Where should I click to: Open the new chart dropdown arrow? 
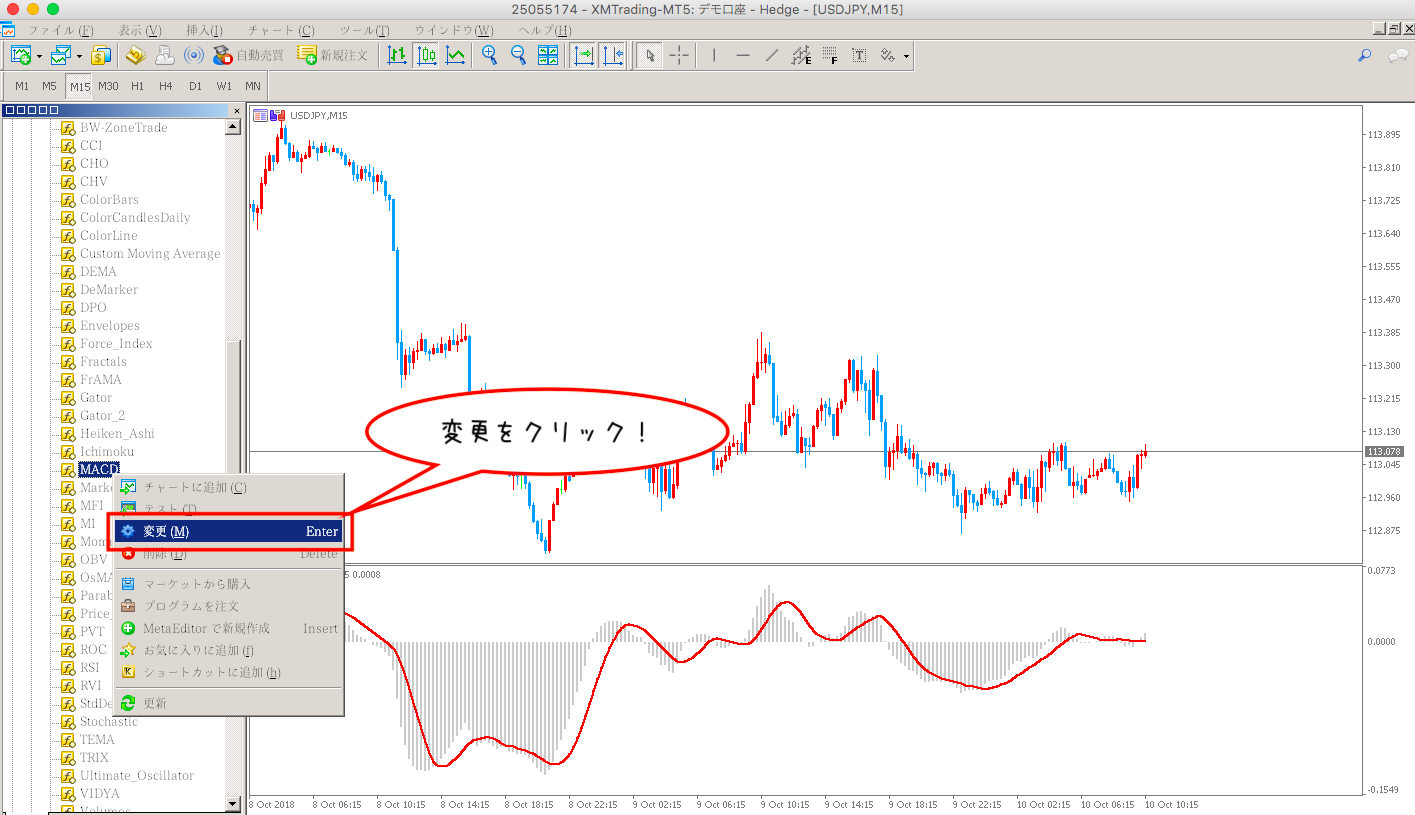click(39, 56)
